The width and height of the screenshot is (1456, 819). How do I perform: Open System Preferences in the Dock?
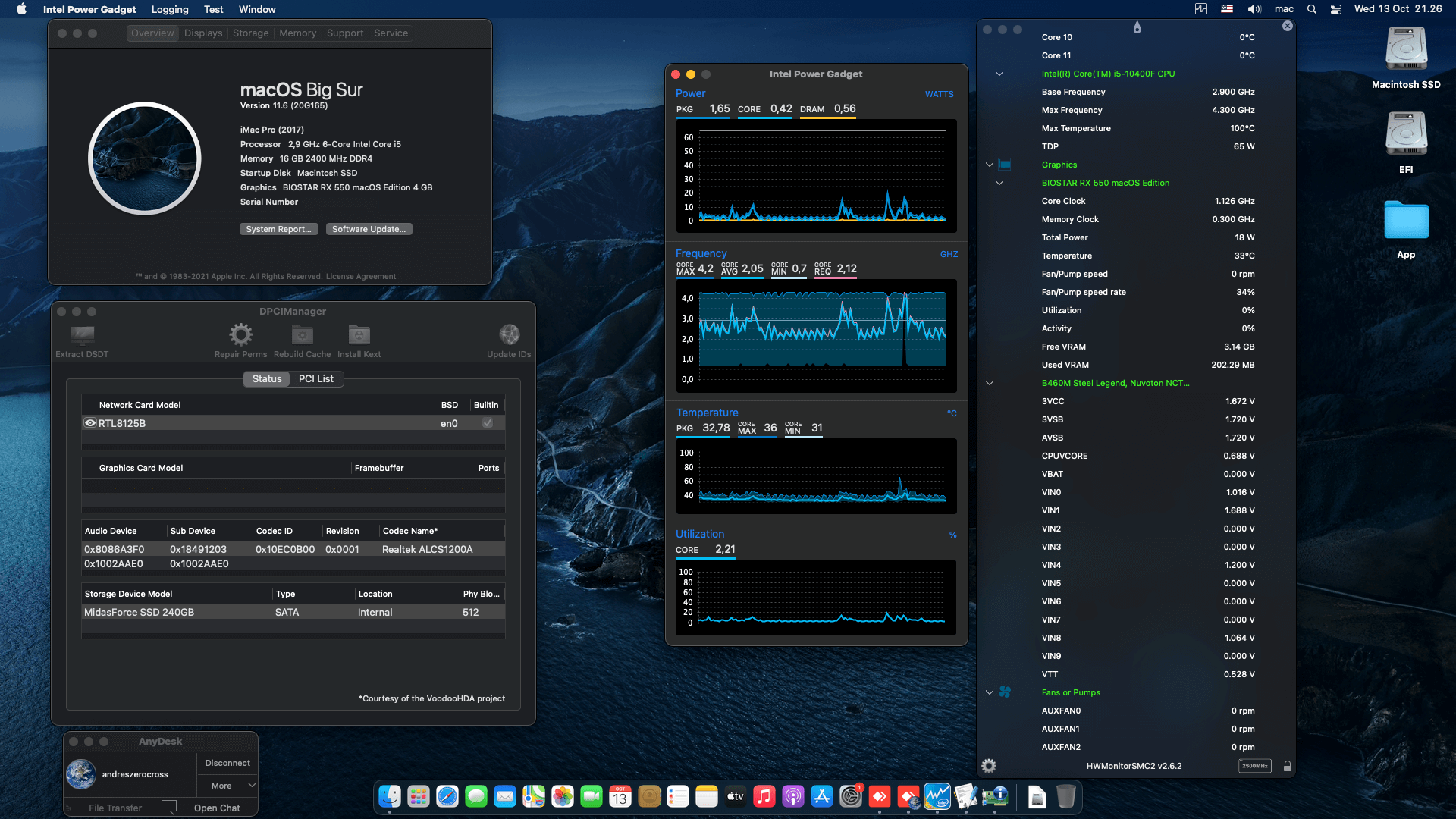(x=850, y=796)
